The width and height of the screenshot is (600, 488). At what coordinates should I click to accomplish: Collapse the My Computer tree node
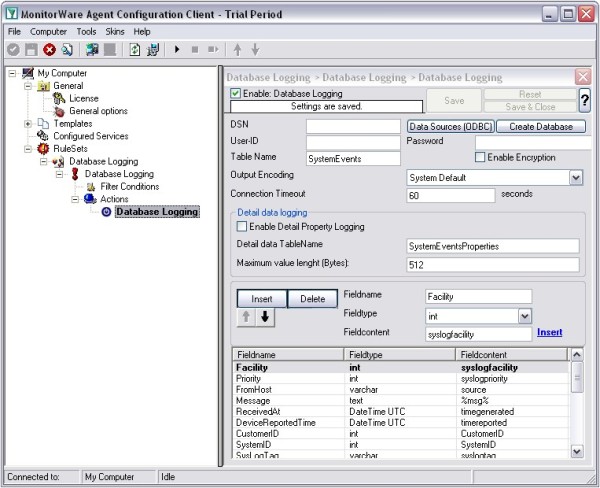pos(12,73)
